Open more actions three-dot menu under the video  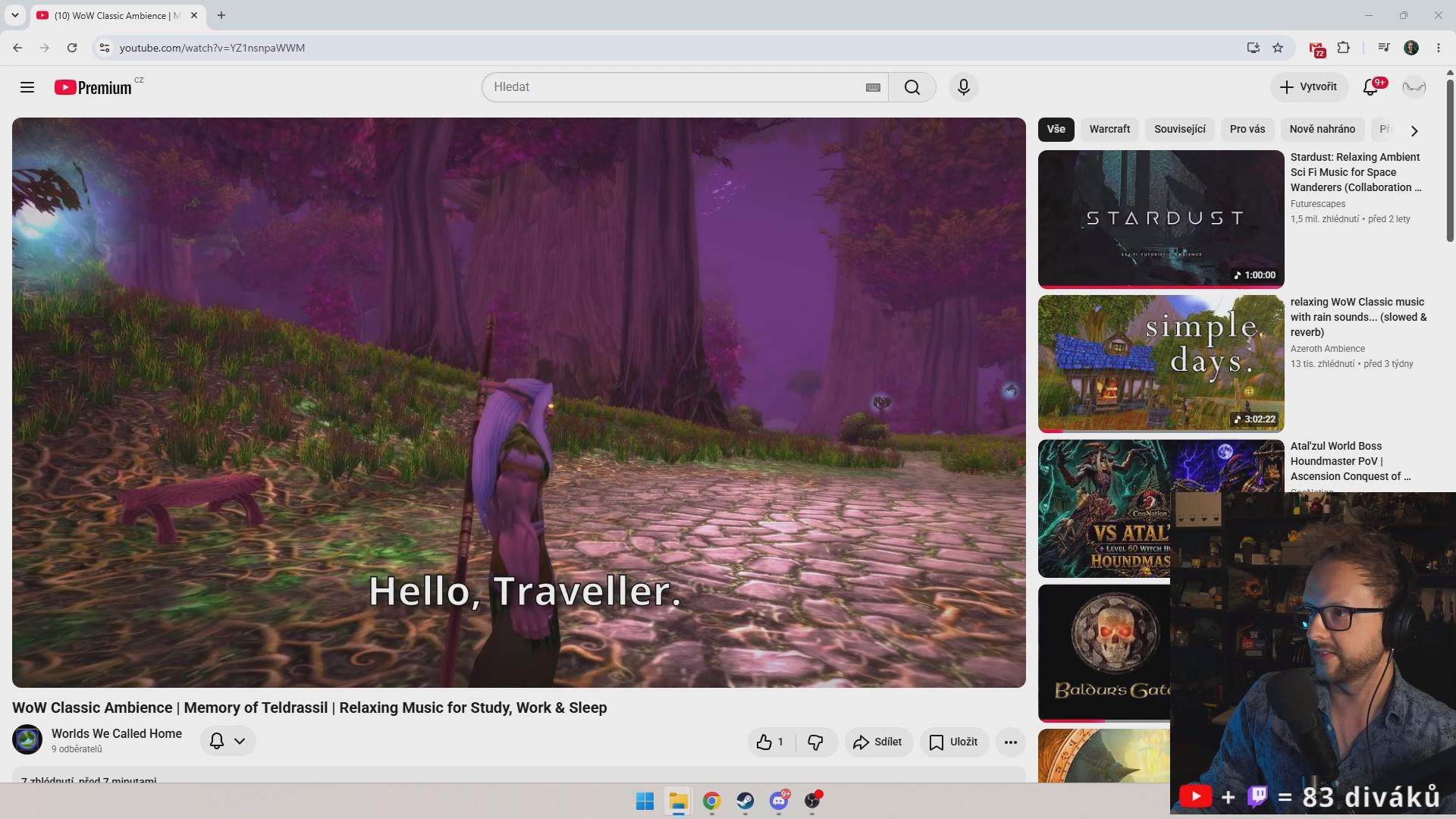(1011, 742)
